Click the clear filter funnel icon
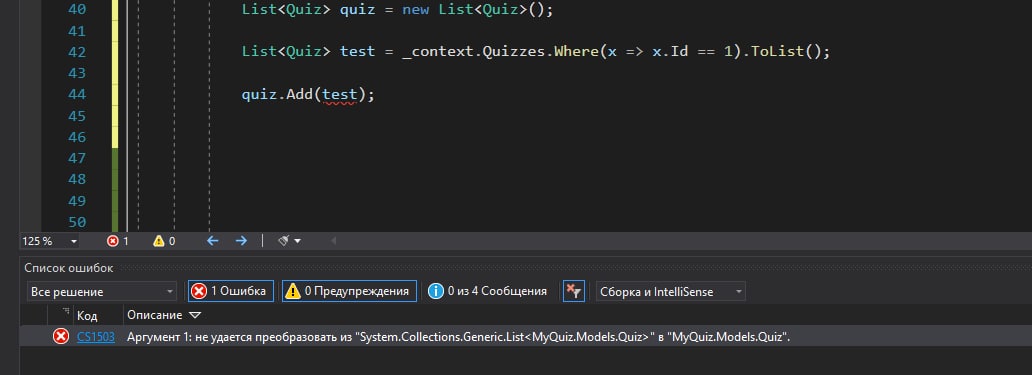Viewport: 1032px width, 375px height. (x=574, y=291)
